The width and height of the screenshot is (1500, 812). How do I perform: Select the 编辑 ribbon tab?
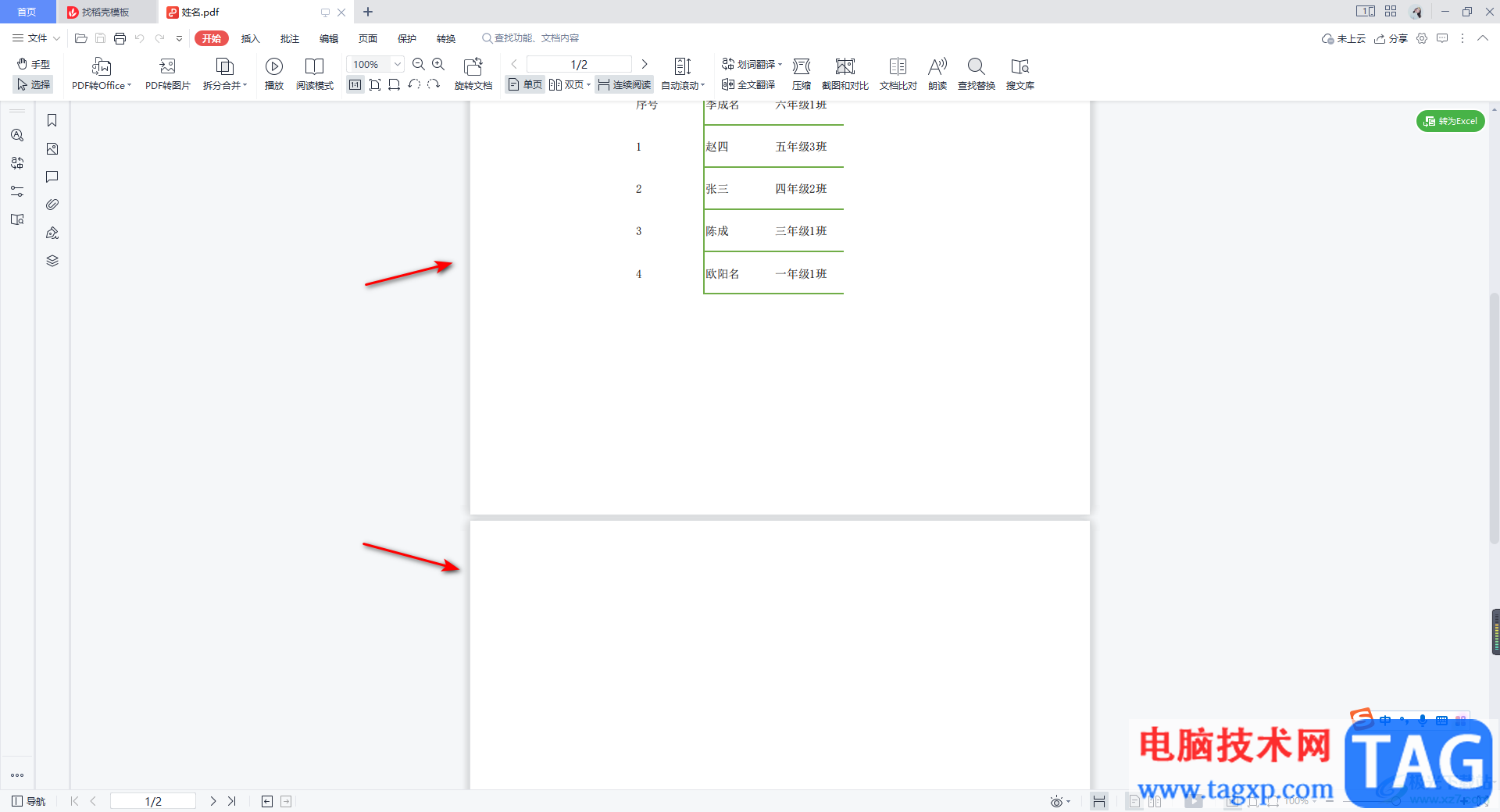click(x=329, y=38)
